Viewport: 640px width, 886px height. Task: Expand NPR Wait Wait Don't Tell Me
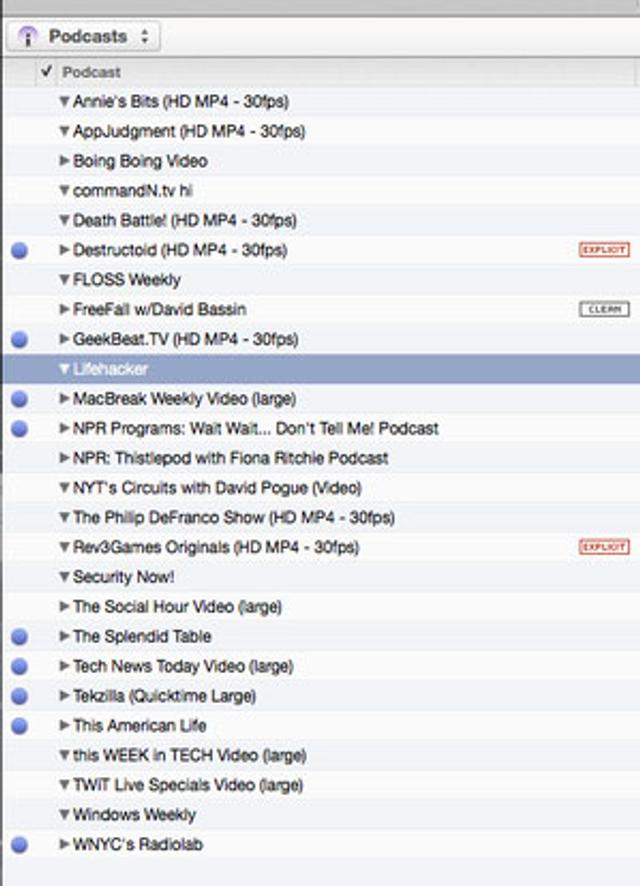(x=64, y=428)
